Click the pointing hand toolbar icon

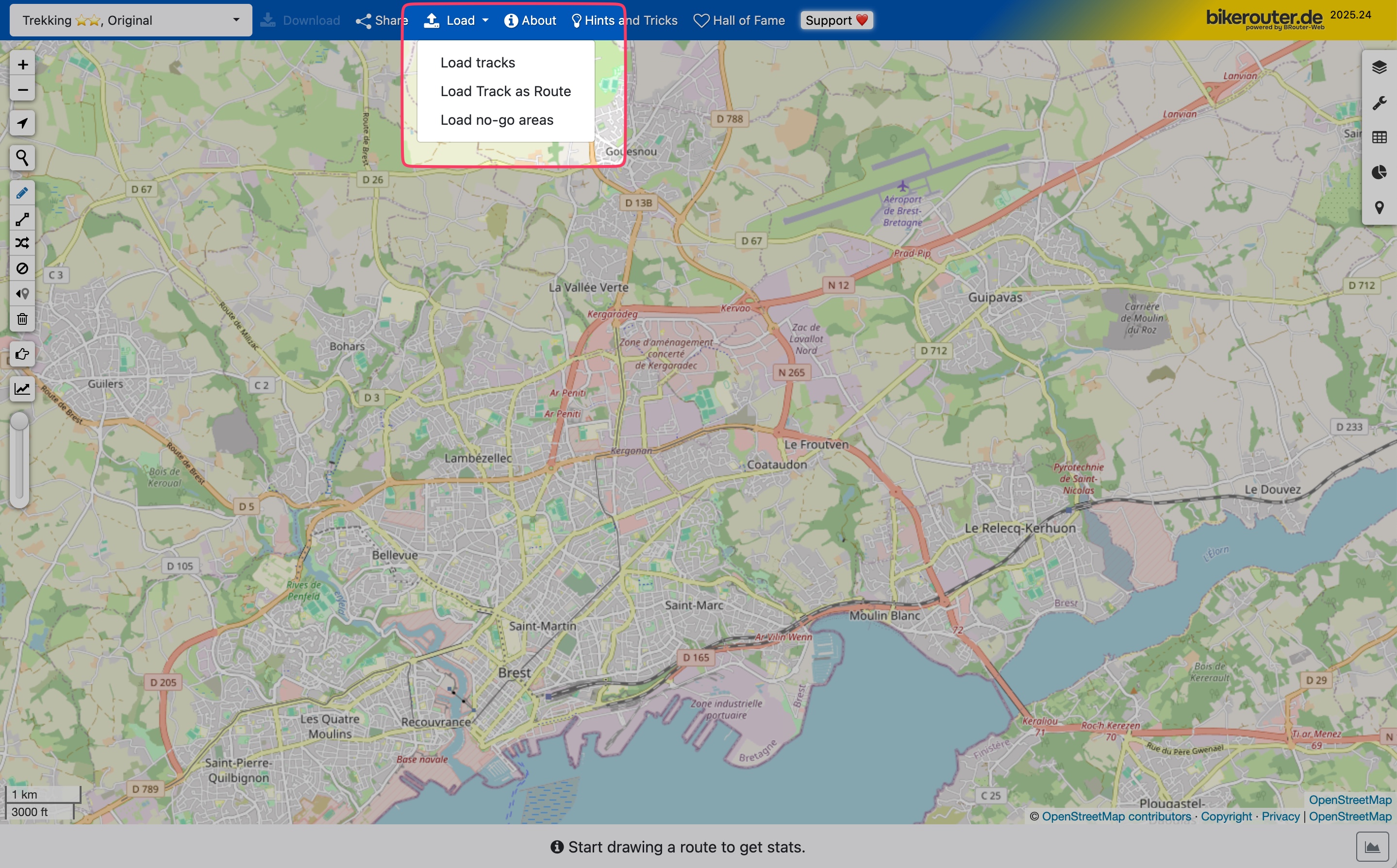click(22, 354)
